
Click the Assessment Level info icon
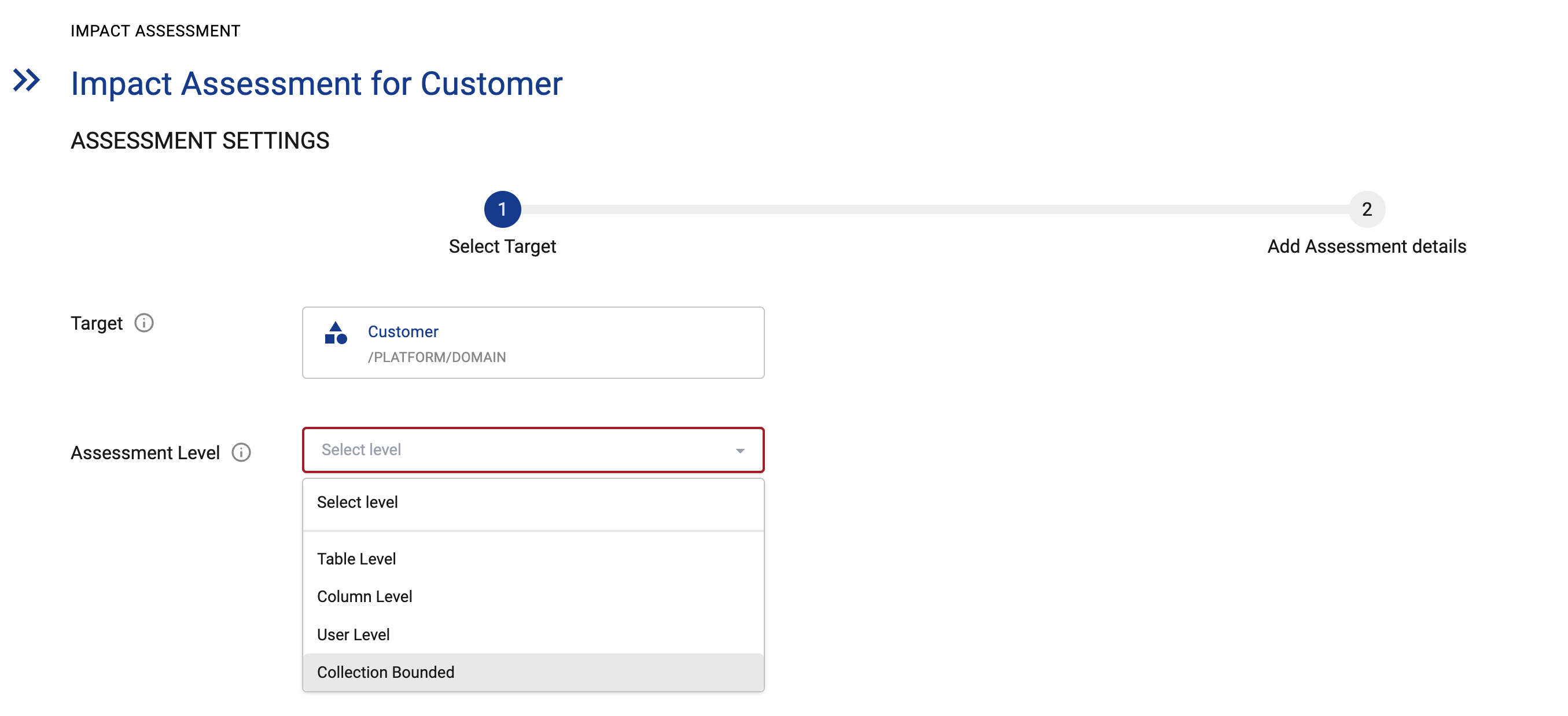coord(241,453)
